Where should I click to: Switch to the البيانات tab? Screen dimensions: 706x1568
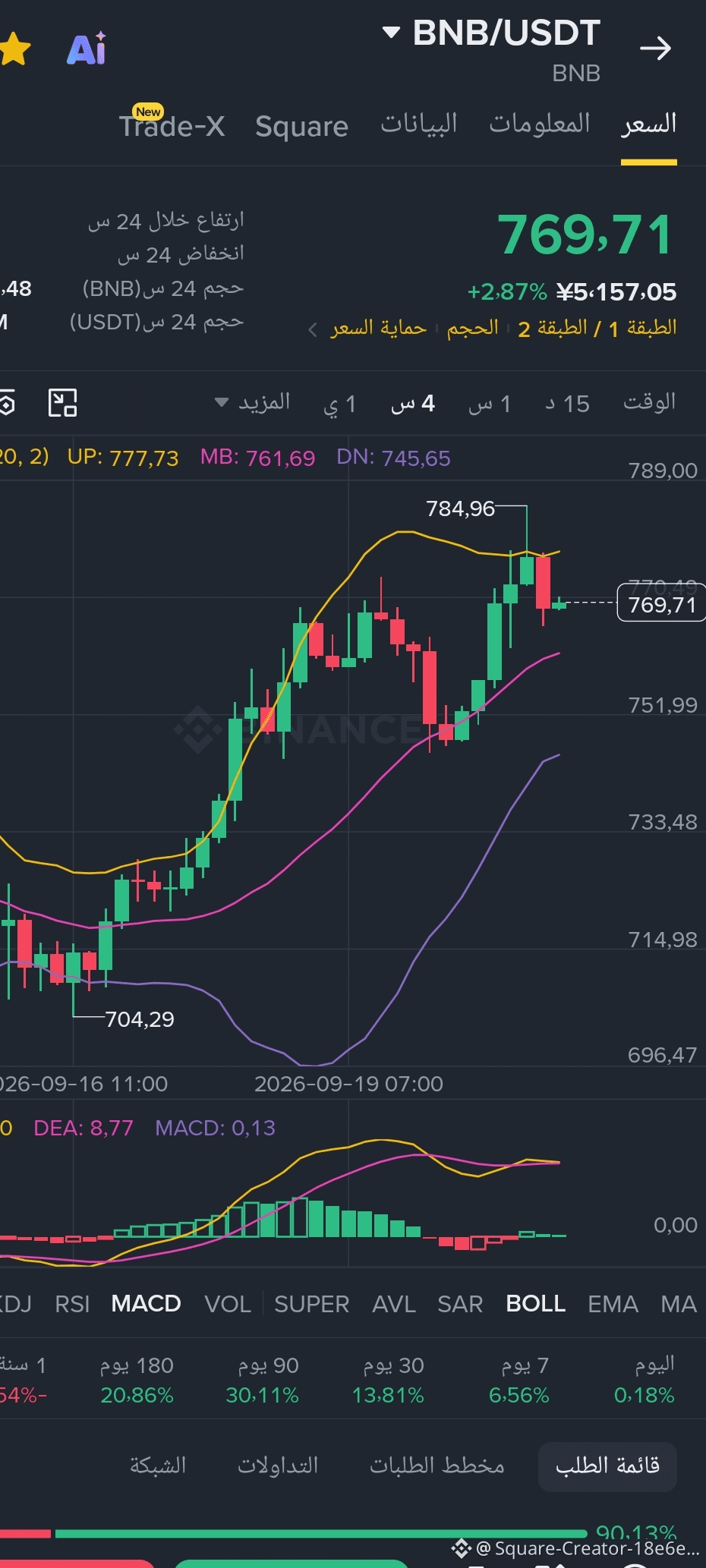[x=419, y=124]
